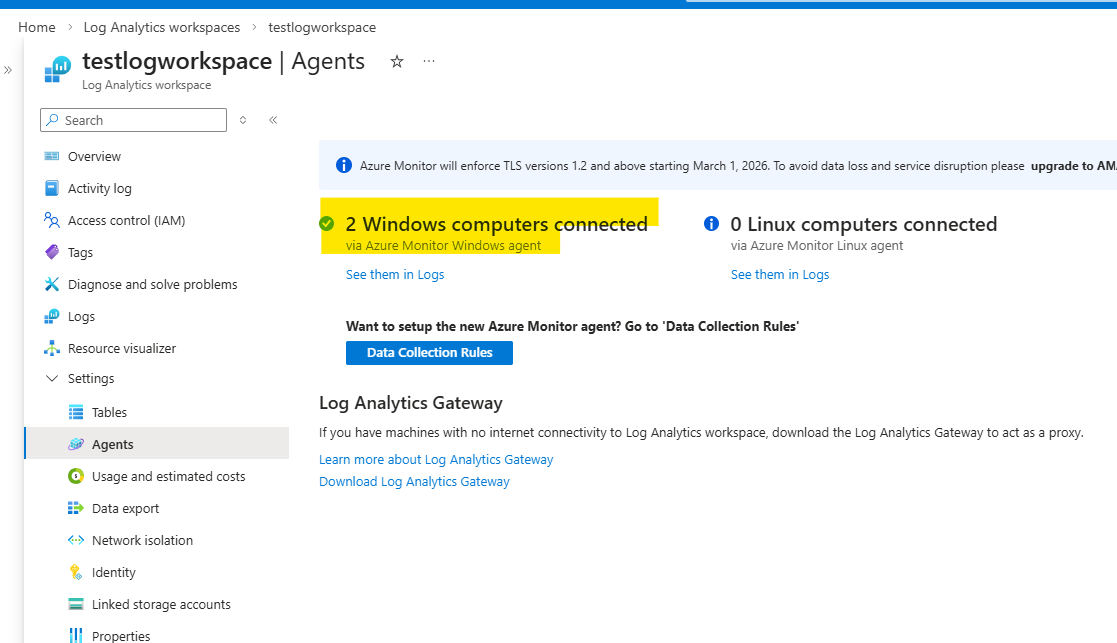This screenshot has height=643, width=1117.
Task: Click the Network isolation icon
Action: [76, 540]
